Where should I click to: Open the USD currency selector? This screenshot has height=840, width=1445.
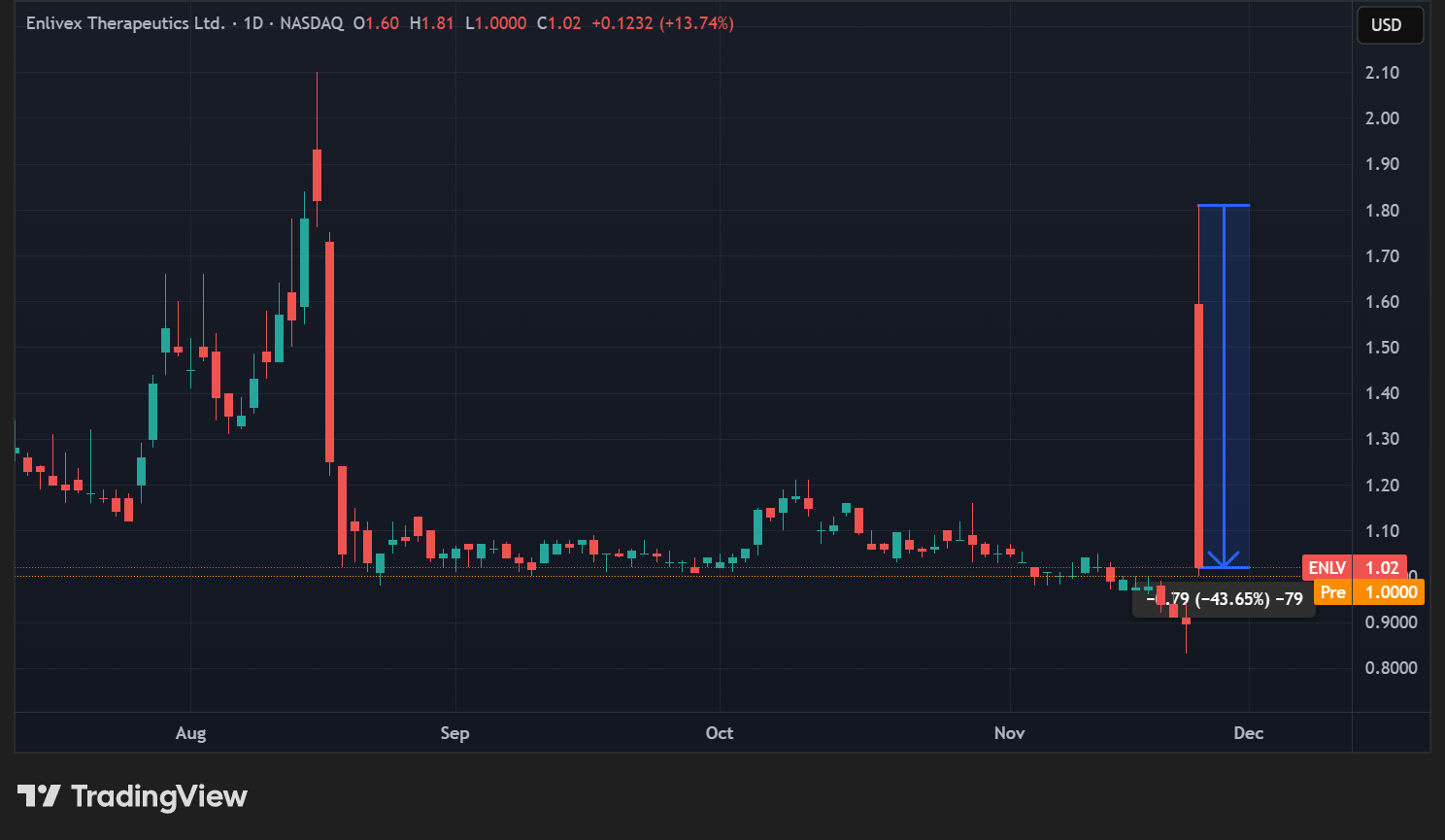point(1390,25)
